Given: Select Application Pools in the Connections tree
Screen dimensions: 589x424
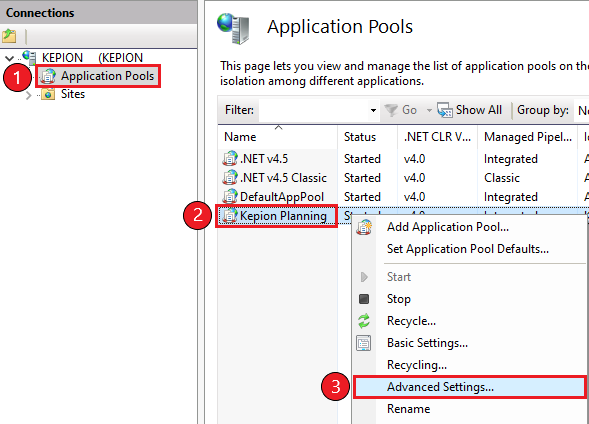Looking at the screenshot, I should (107, 76).
